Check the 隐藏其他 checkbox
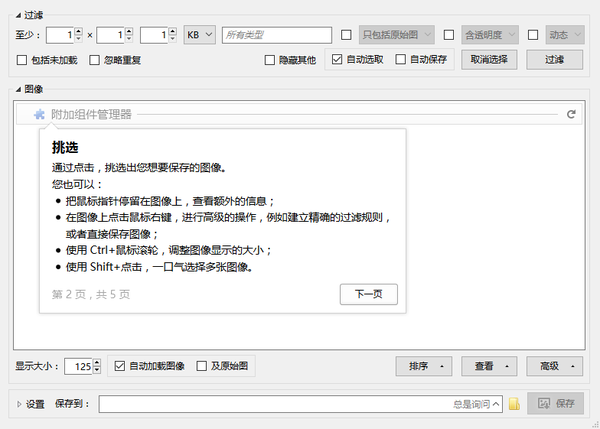This screenshot has height=429, width=600. coord(269,60)
